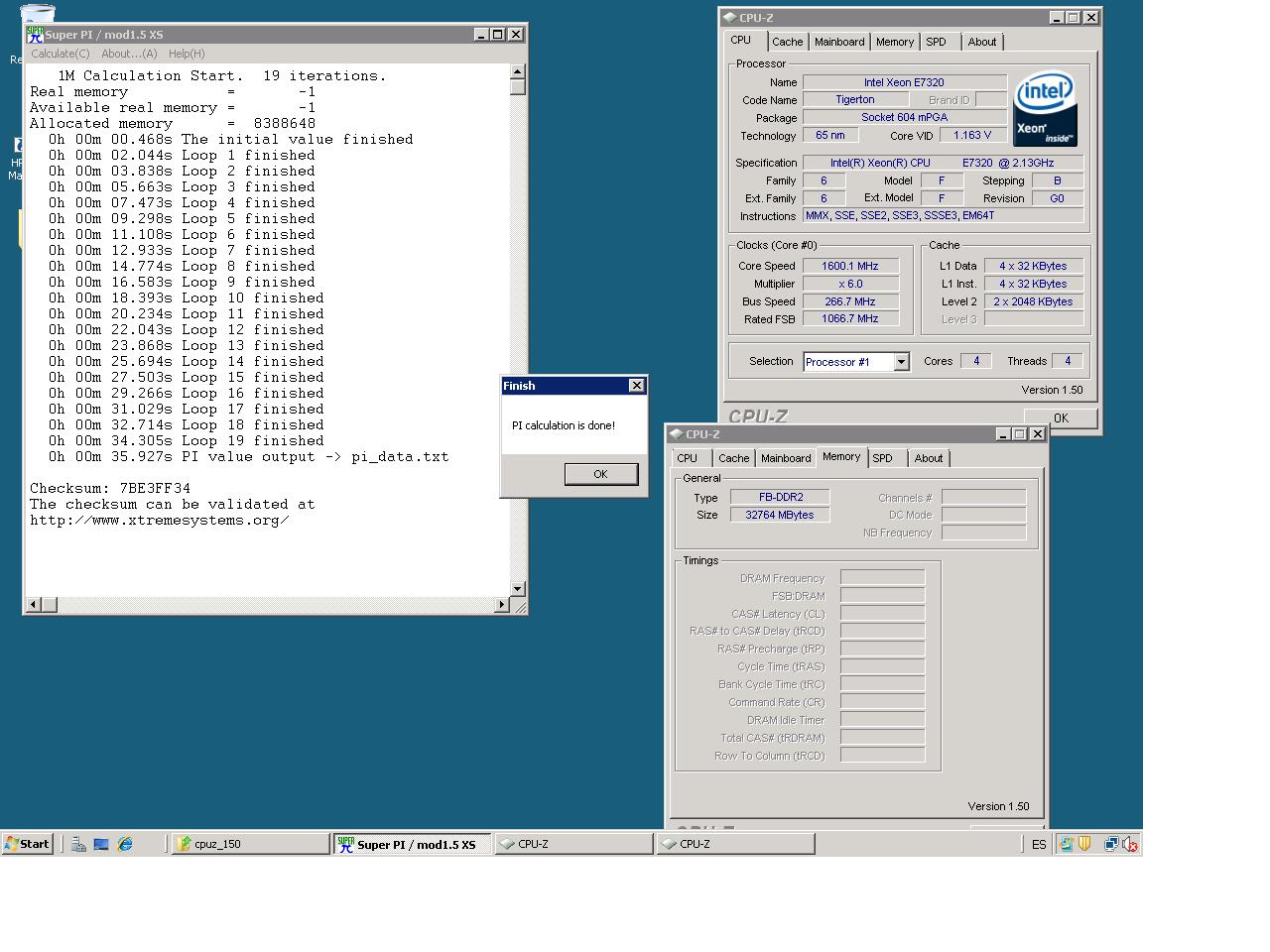Open the Mainboard tab in the CPU-Z memory window
1270x952 pixels.
(x=786, y=458)
